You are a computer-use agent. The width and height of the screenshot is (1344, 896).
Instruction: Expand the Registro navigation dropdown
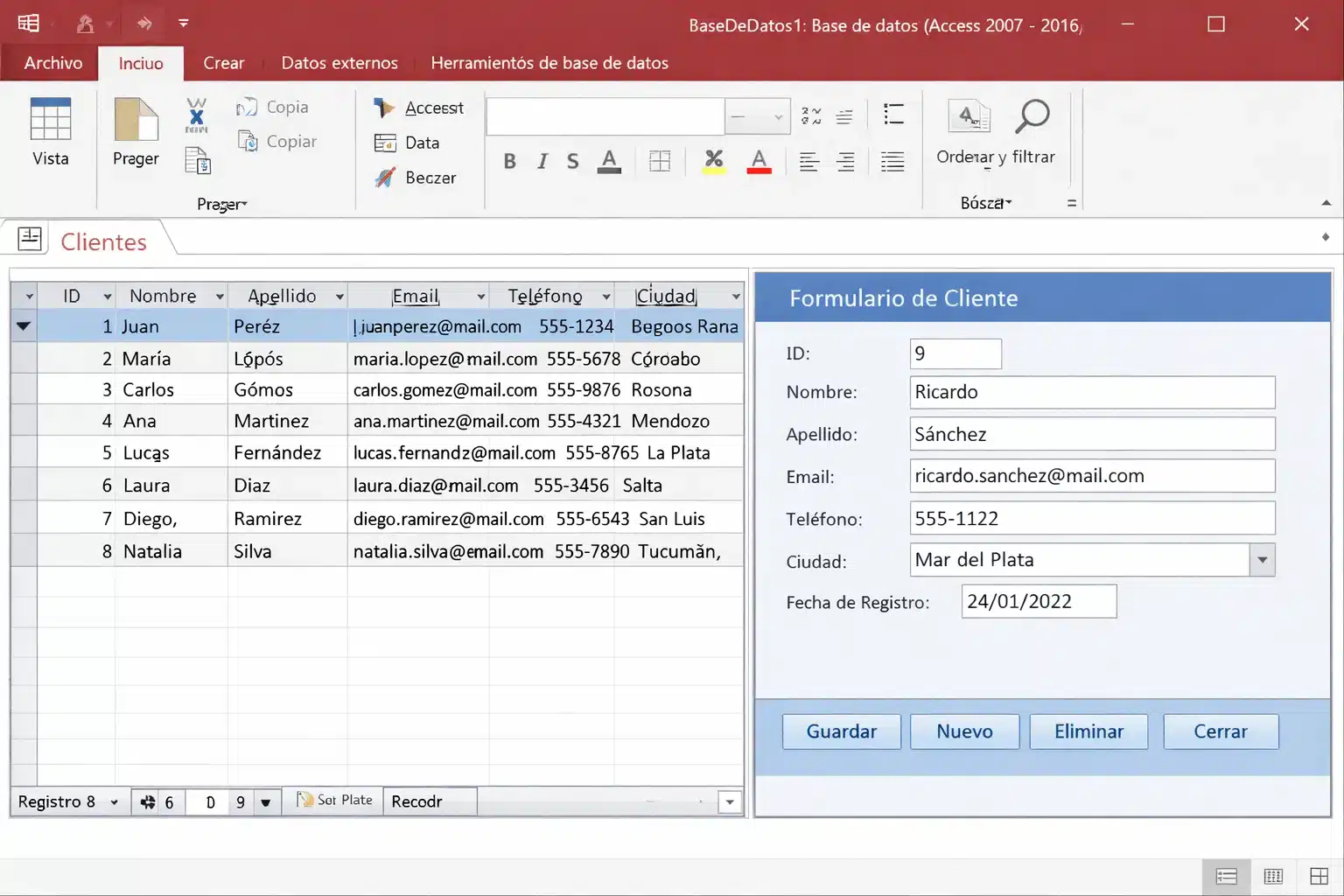pyautogui.click(x=113, y=801)
